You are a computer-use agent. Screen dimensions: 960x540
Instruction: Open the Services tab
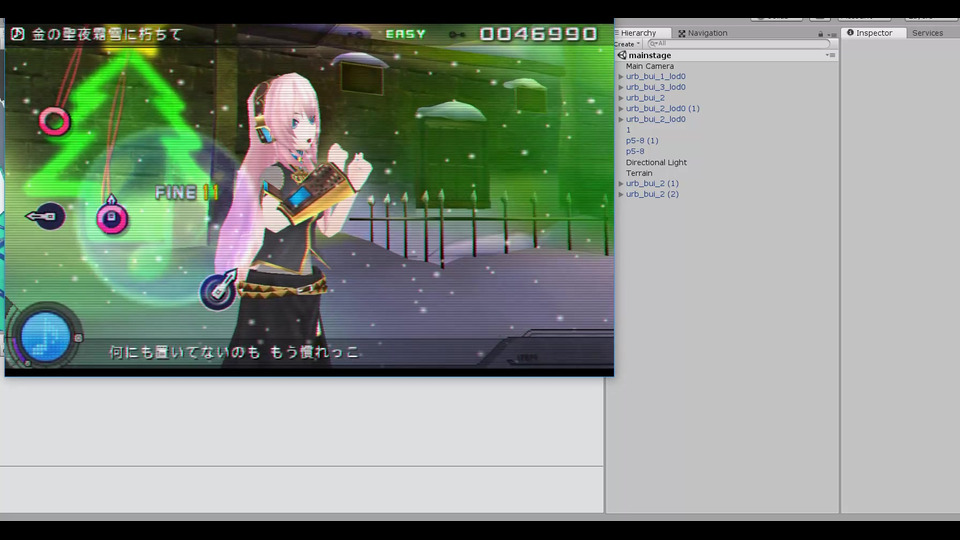(928, 33)
